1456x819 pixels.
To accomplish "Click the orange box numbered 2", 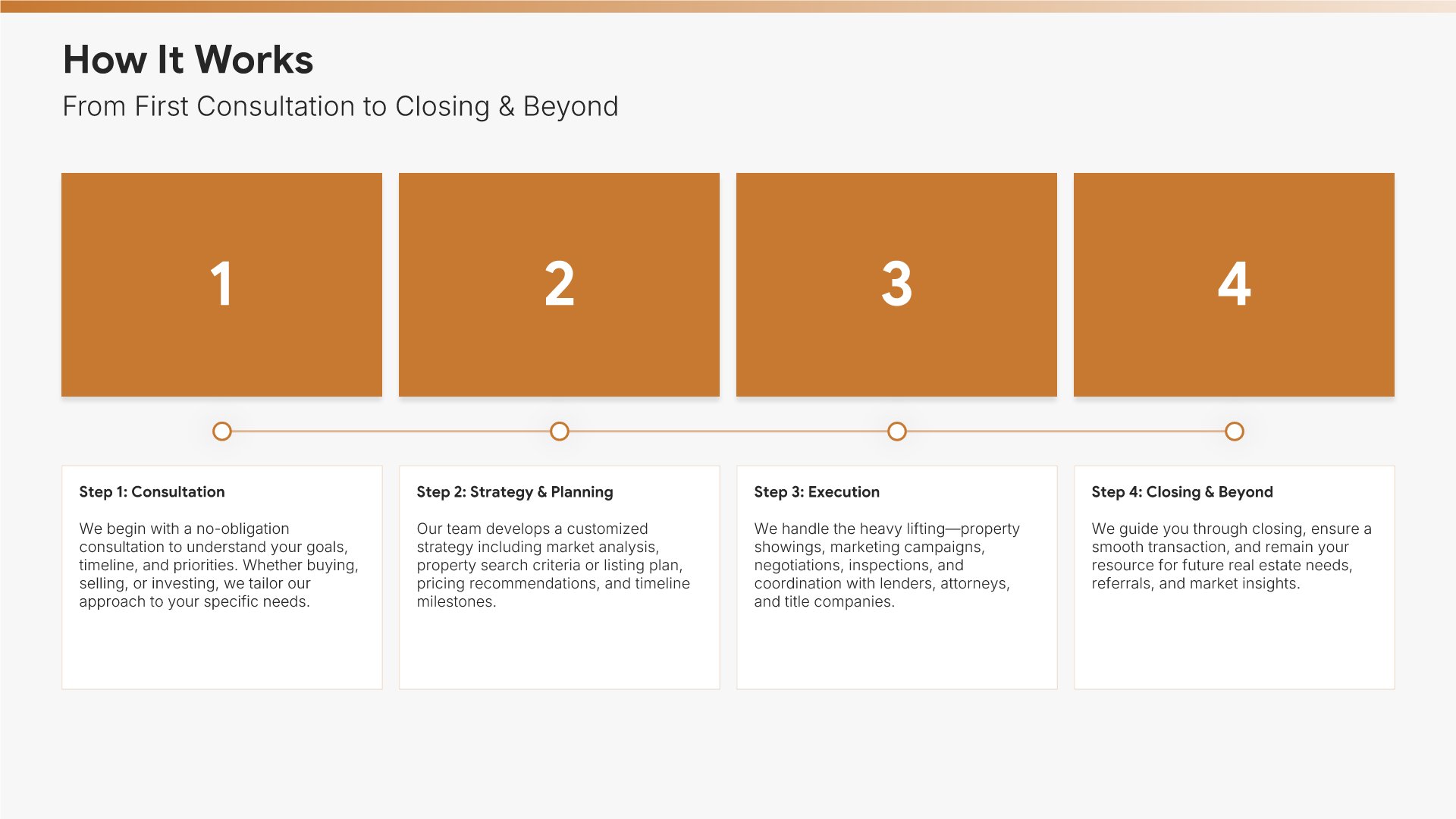I will [x=559, y=284].
